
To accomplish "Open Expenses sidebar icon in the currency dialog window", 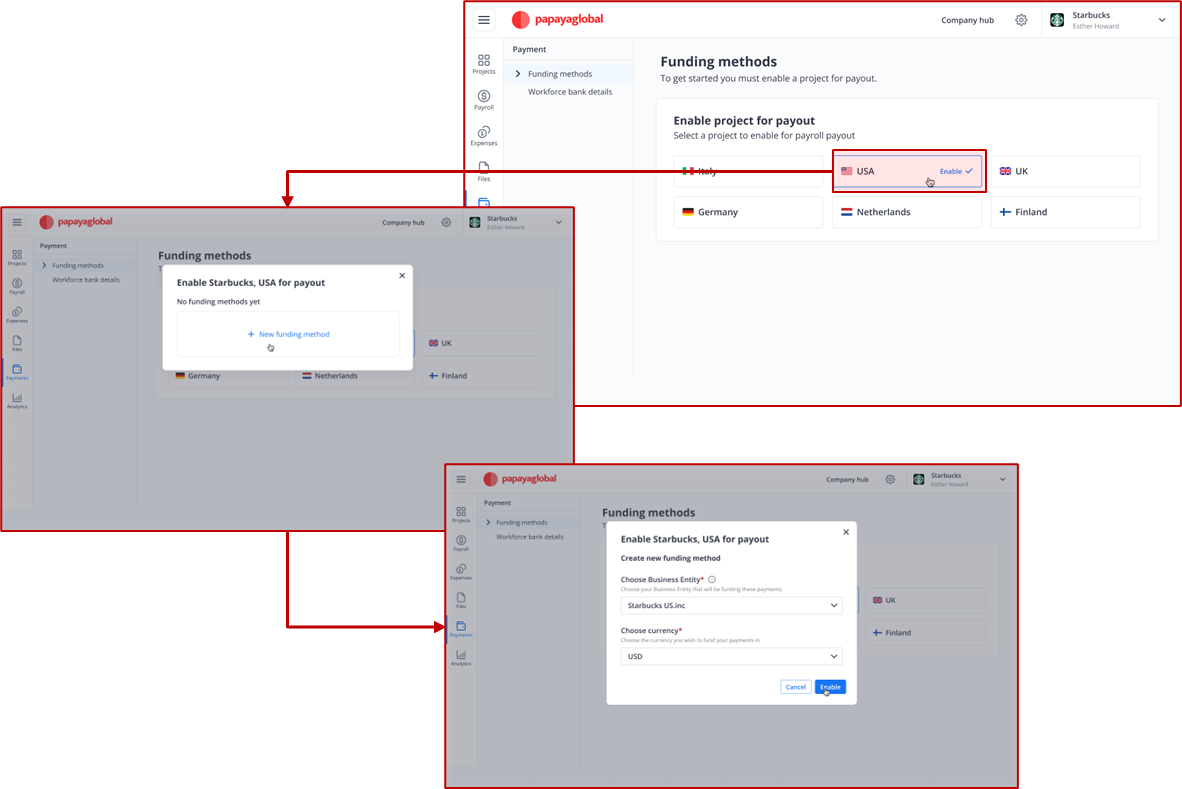I will [x=461, y=571].
